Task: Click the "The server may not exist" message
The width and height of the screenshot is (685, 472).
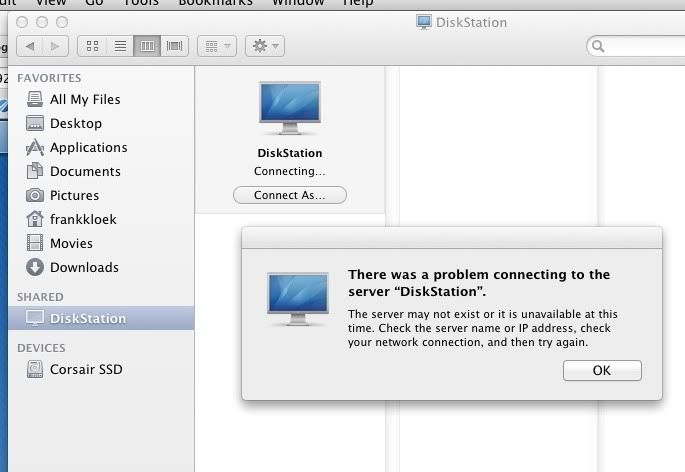Action: [x=483, y=328]
